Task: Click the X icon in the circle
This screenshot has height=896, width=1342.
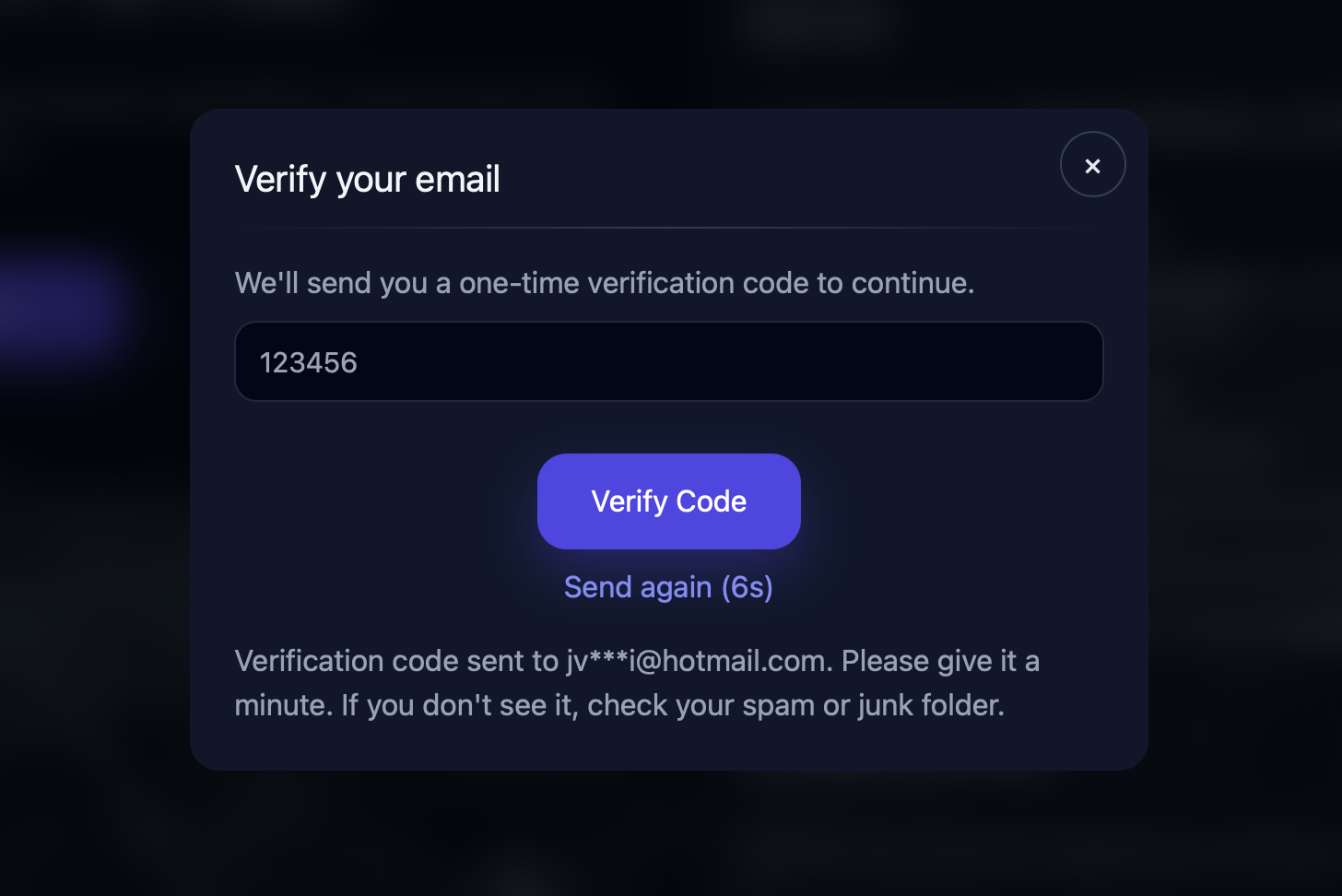Action: coord(1092,165)
